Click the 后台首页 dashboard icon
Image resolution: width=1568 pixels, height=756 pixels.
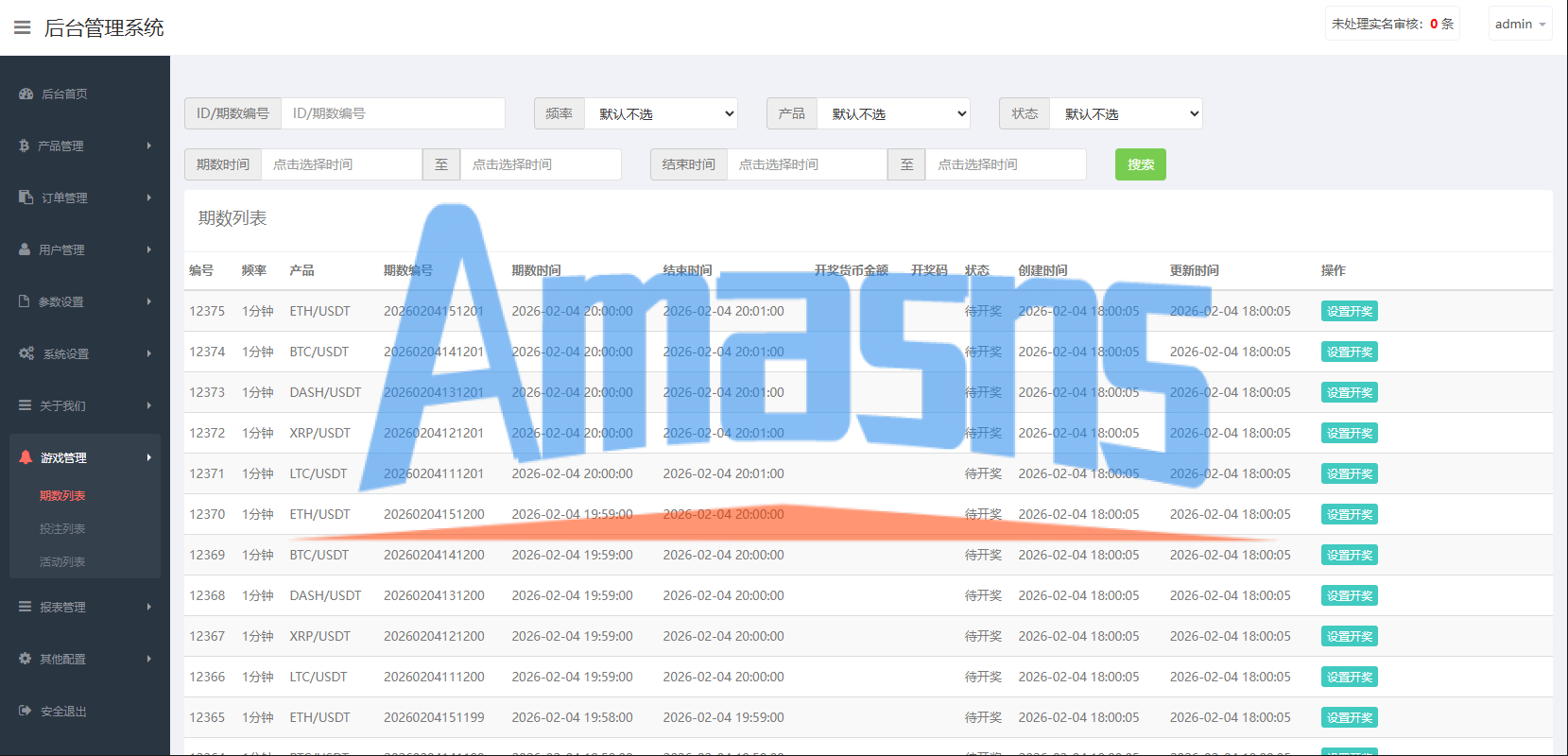(x=26, y=94)
